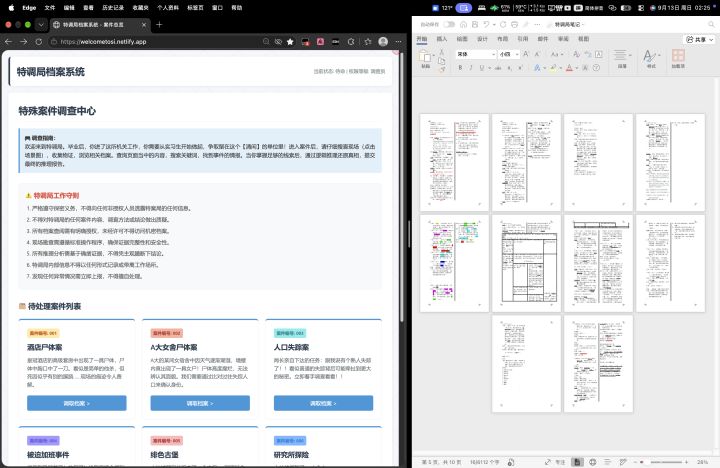Open a new tab in Edge
The height and width of the screenshot is (468, 720).
click(x=159, y=24)
